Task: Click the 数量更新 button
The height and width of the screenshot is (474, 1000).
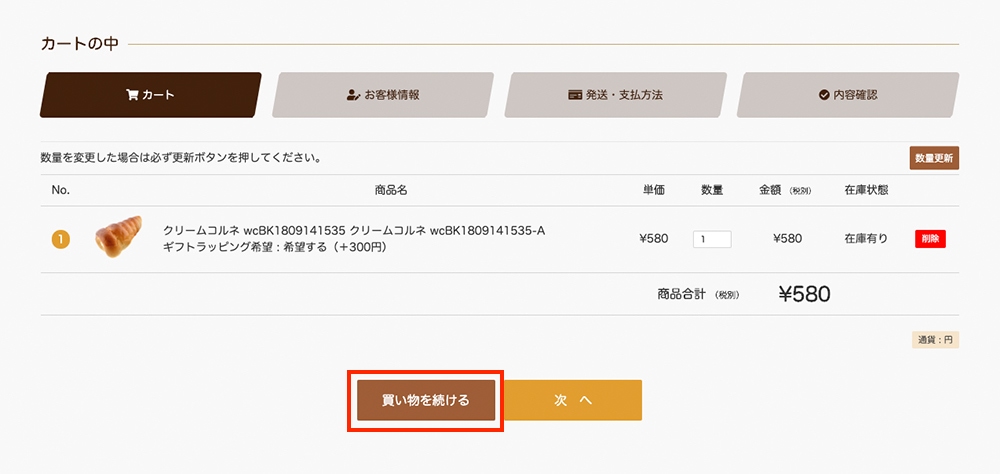Action: click(x=934, y=158)
